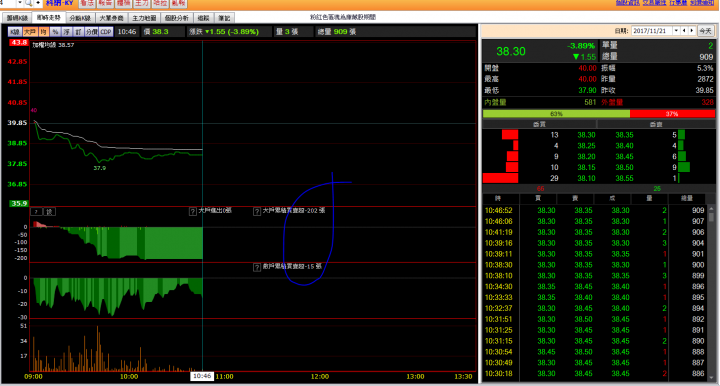The height and width of the screenshot is (386, 720).
Task: Open the 個股分析 tab
Action: pyautogui.click(x=177, y=18)
